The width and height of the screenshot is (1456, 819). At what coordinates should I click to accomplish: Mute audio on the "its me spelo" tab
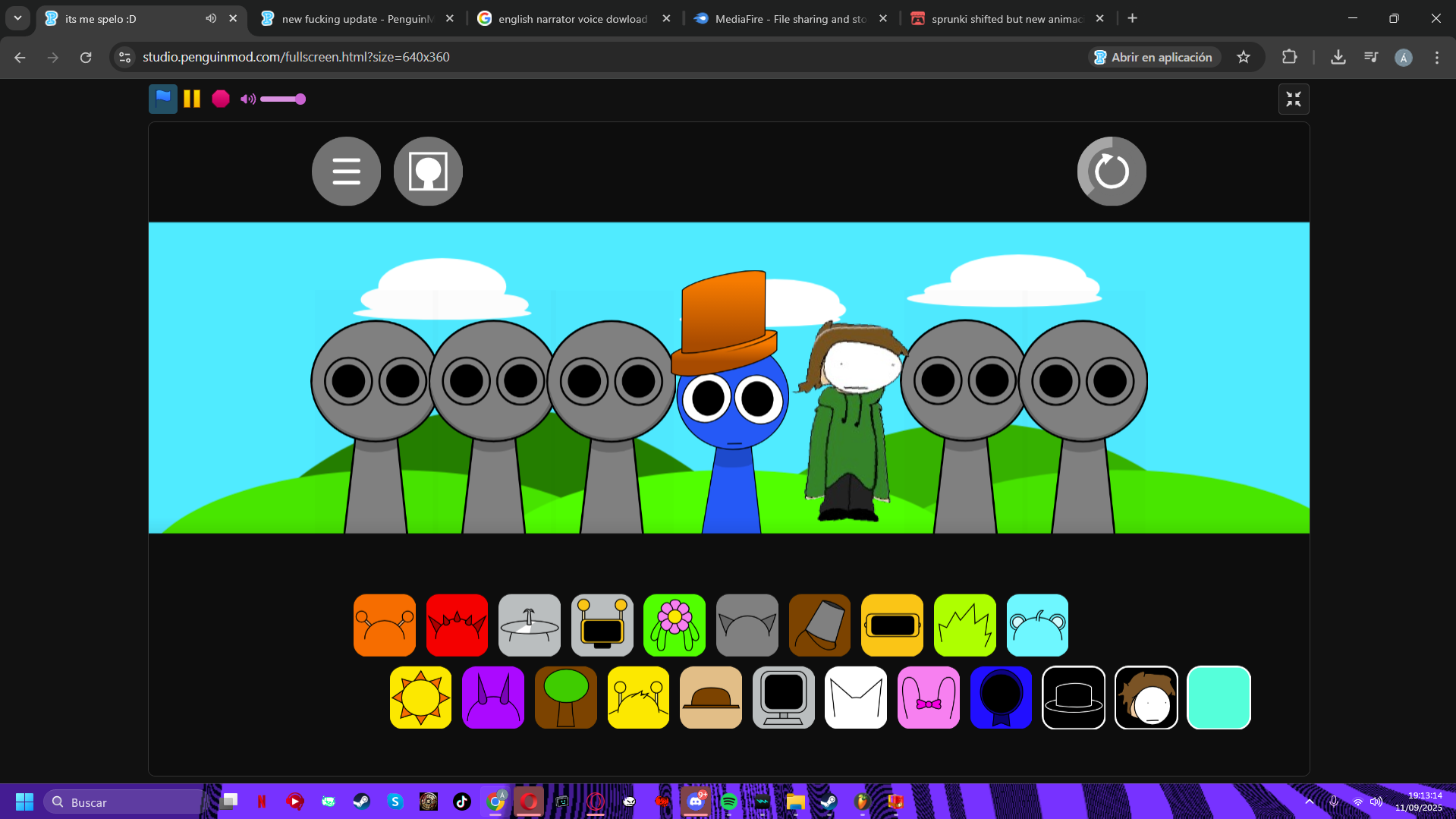click(211, 18)
